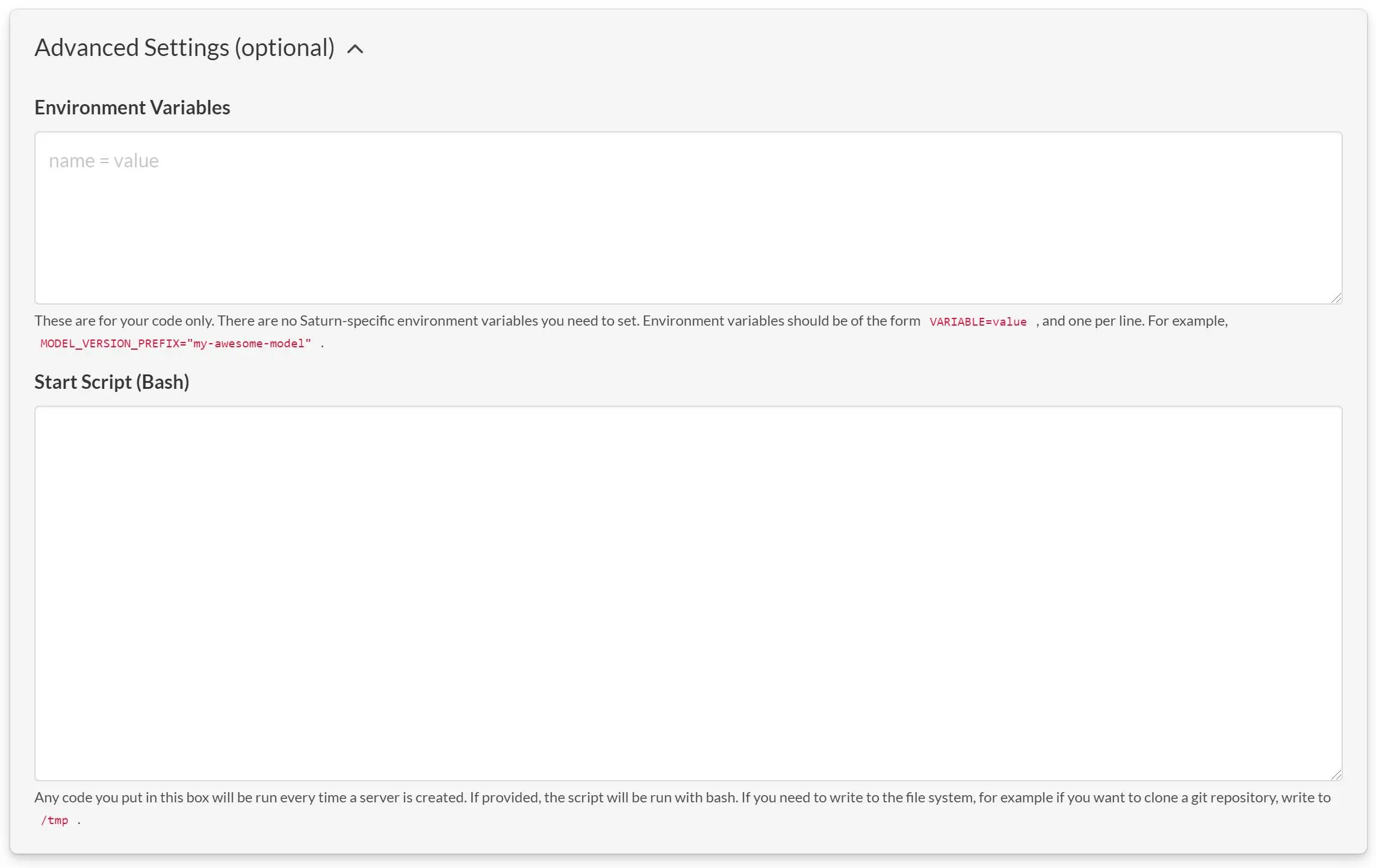Click 'one per line. For example,' text
Image resolution: width=1376 pixels, height=868 pixels.
pos(1150,321)
